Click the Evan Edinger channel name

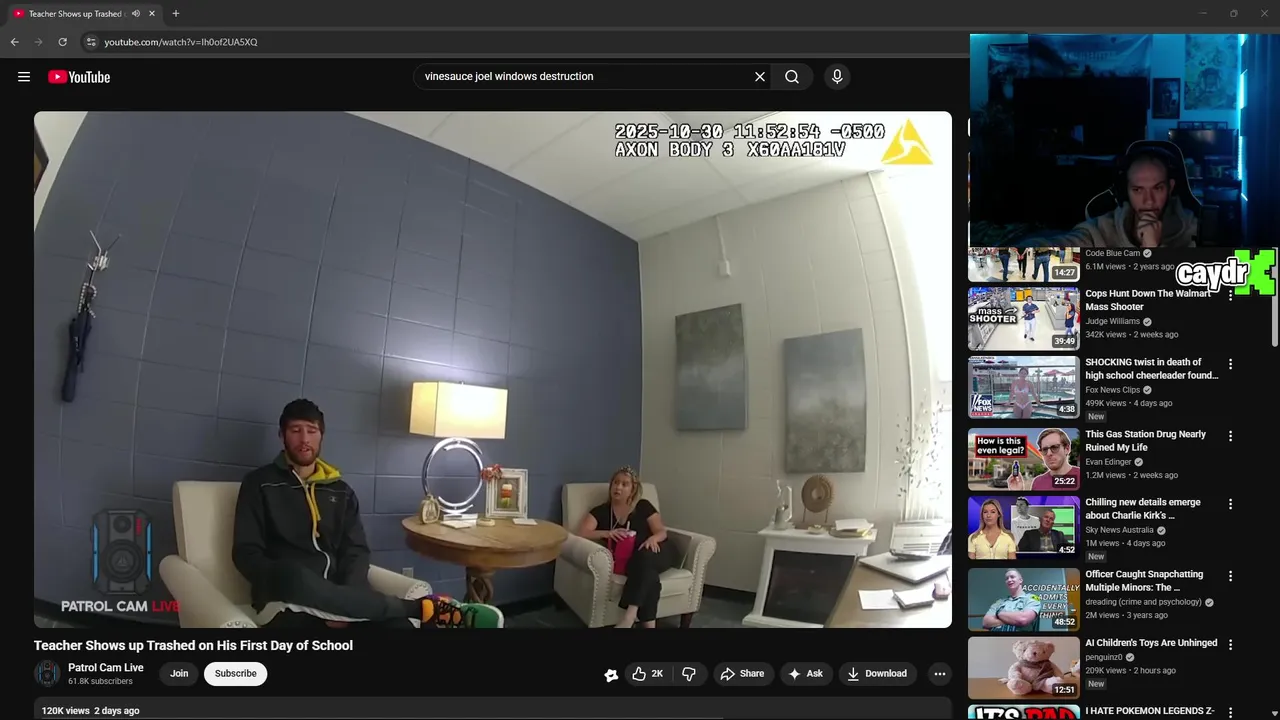(x=1108, y=462)
